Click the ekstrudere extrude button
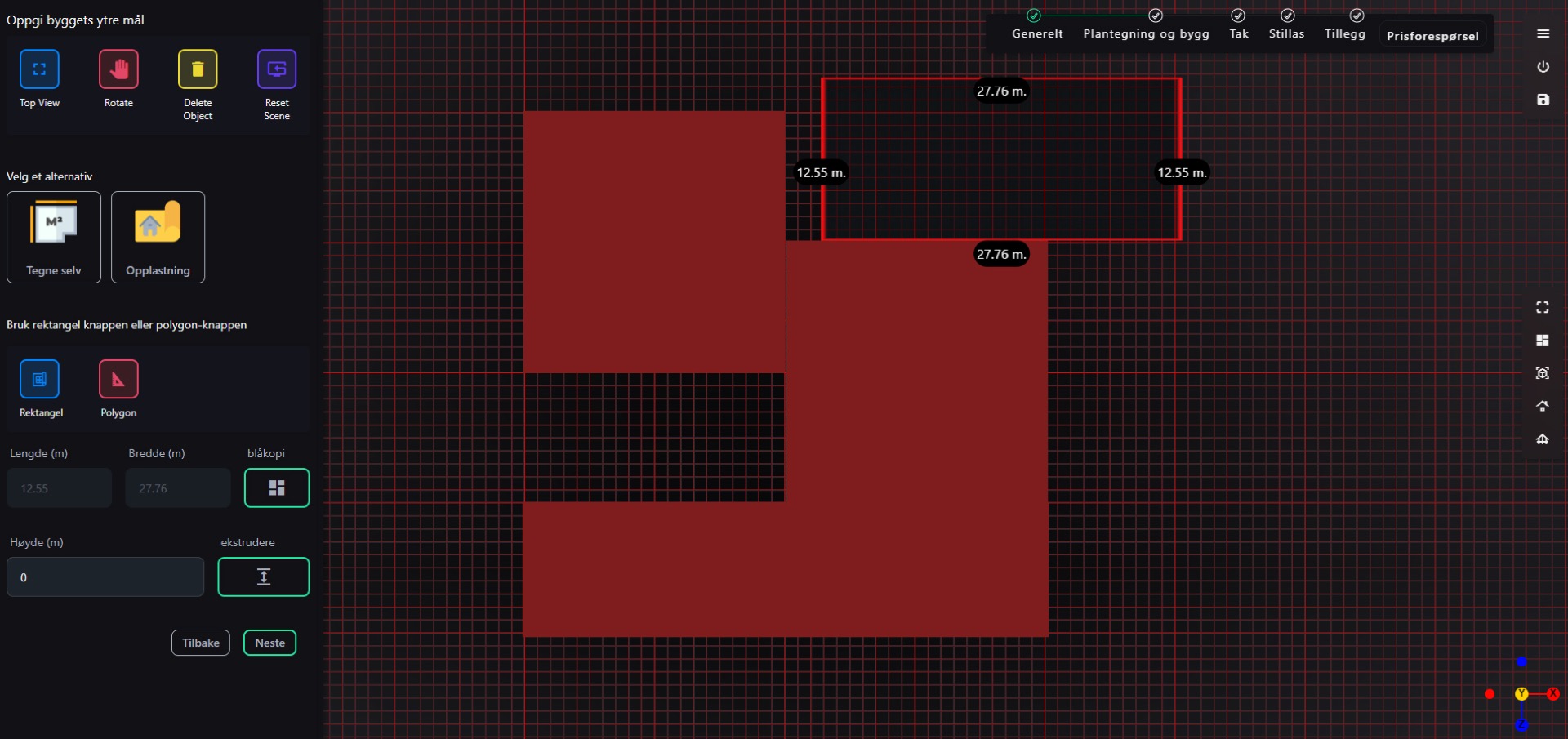The height and width of the screenshot is (739, 1568). click(x=263, y=577)
